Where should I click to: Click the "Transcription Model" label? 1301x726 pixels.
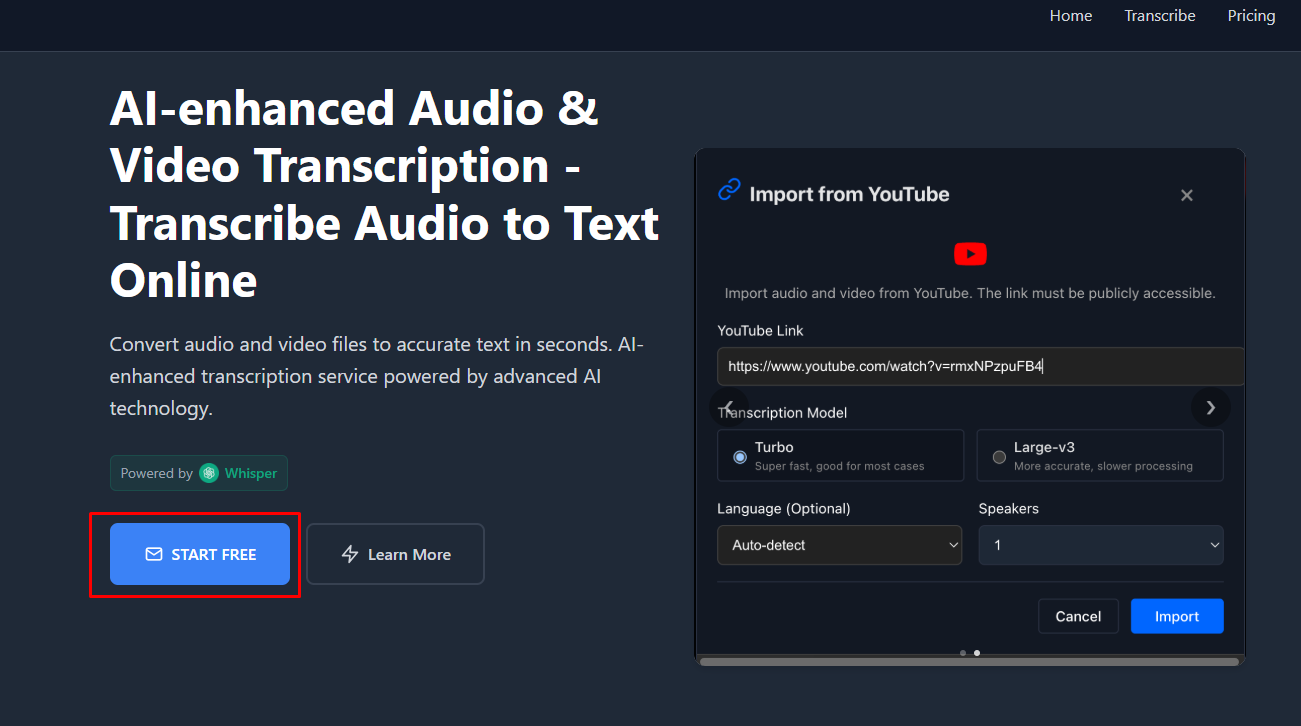[x=782, y=412]
